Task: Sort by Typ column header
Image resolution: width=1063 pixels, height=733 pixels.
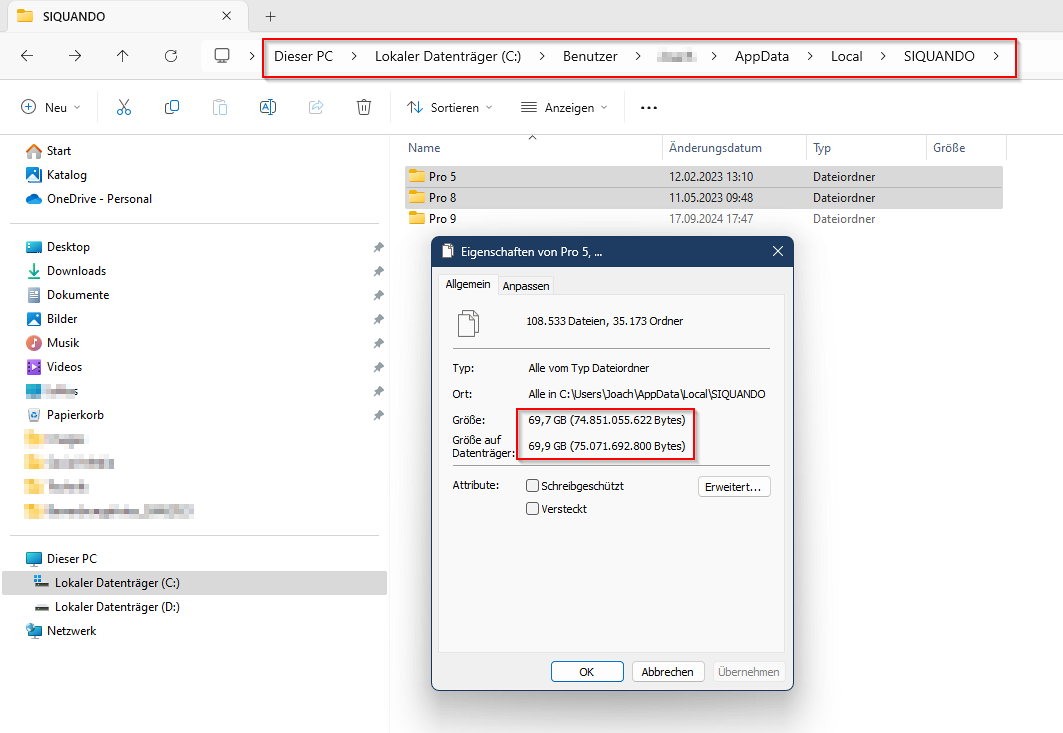Action: point(822,148)
